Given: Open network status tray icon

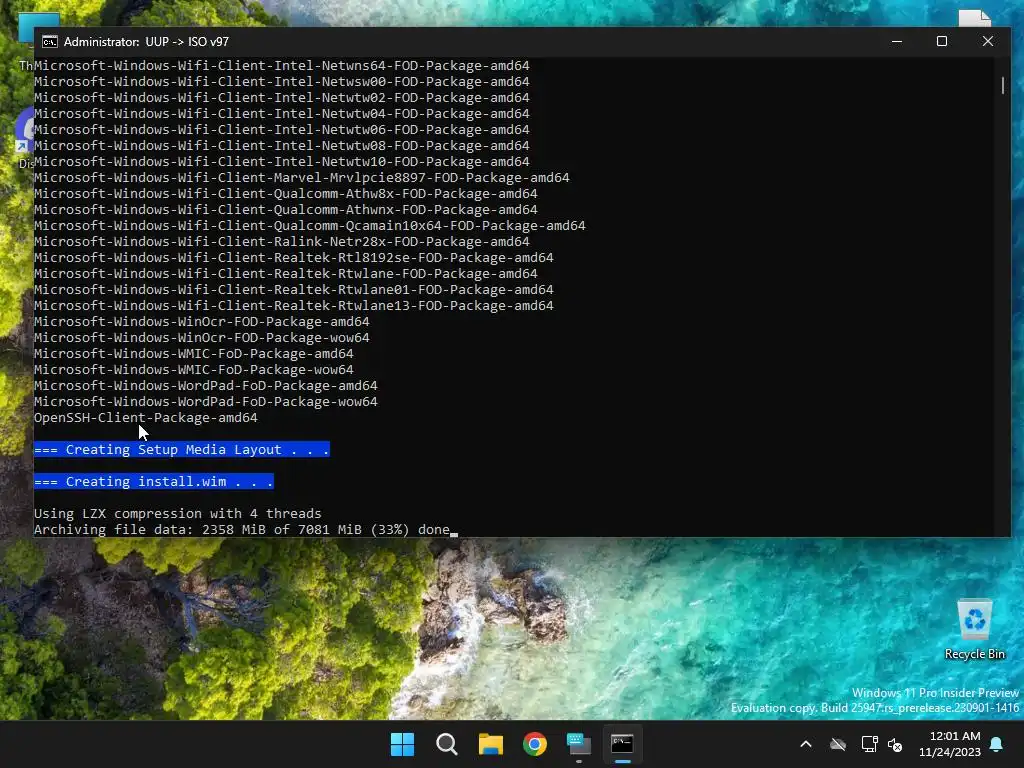Looking at the screenshot, I should (869, 744).
